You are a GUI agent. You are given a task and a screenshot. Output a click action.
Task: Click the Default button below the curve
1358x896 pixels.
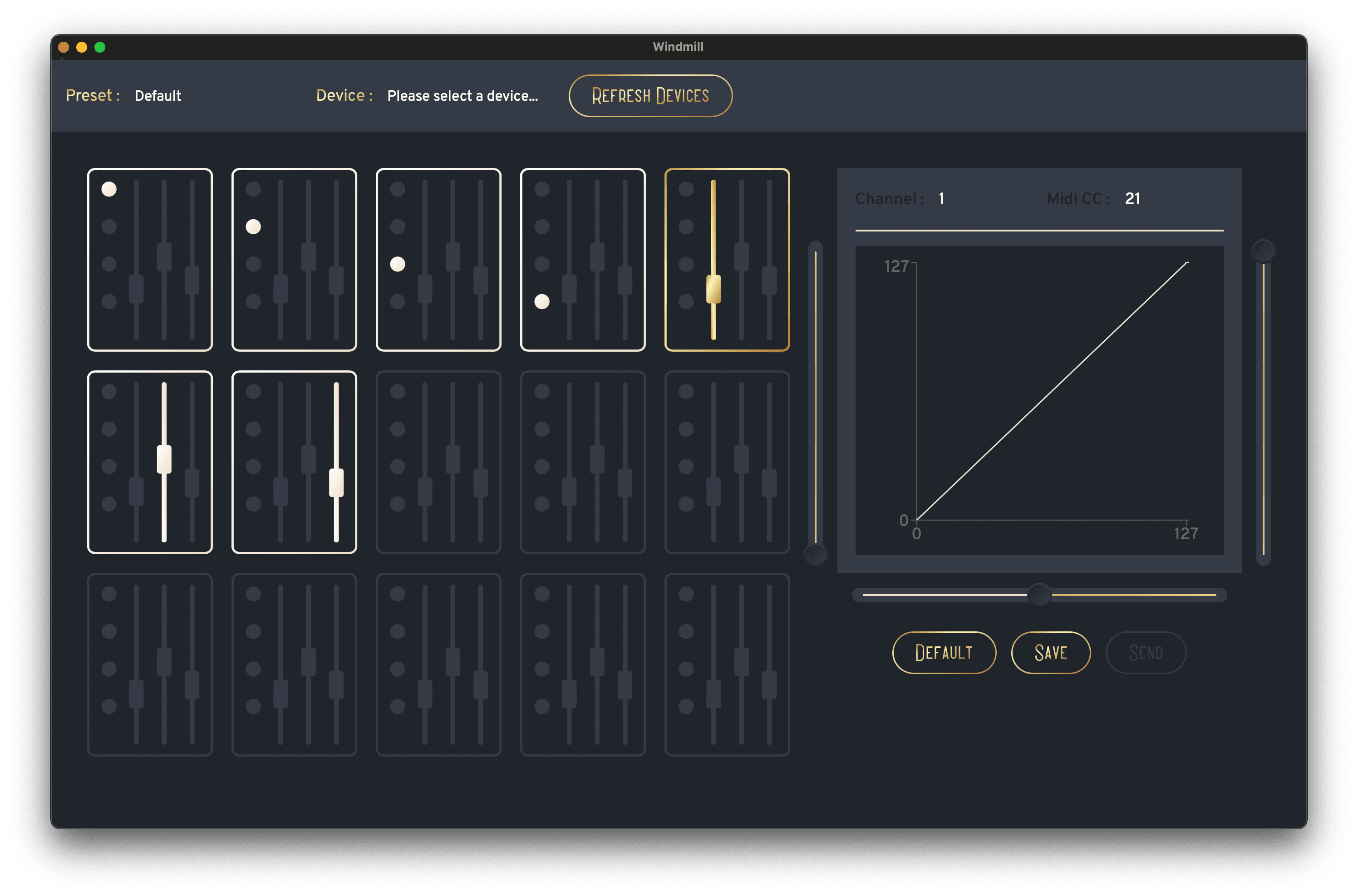[944, 653]
